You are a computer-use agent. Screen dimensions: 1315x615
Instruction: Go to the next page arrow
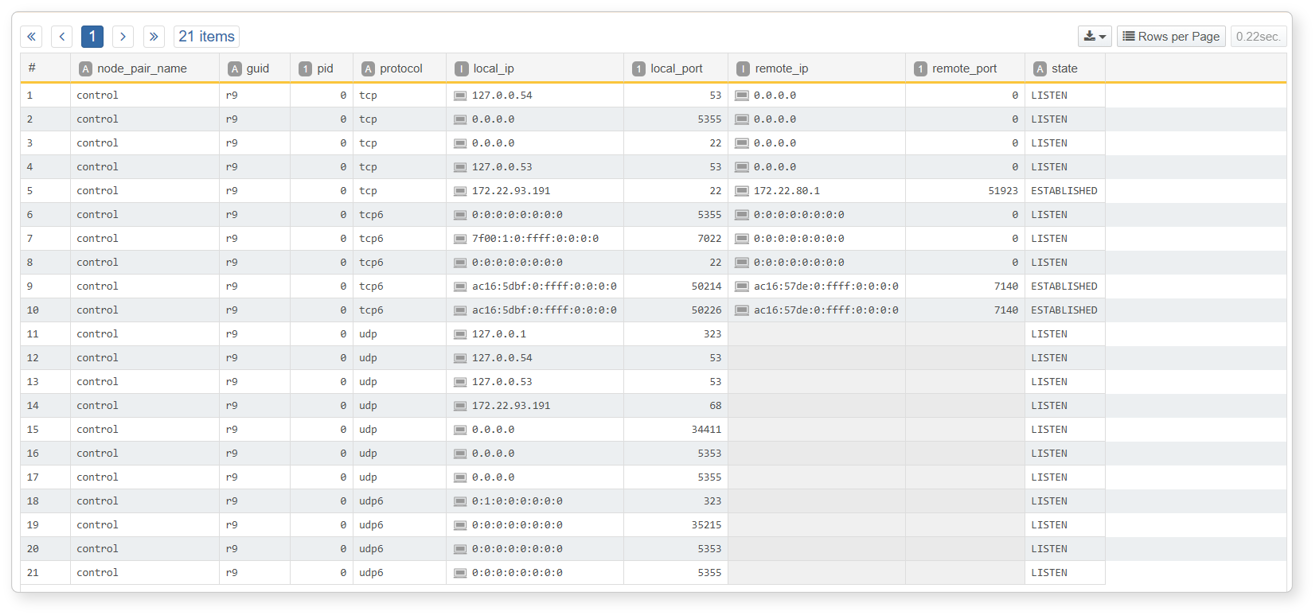point(123,37)
